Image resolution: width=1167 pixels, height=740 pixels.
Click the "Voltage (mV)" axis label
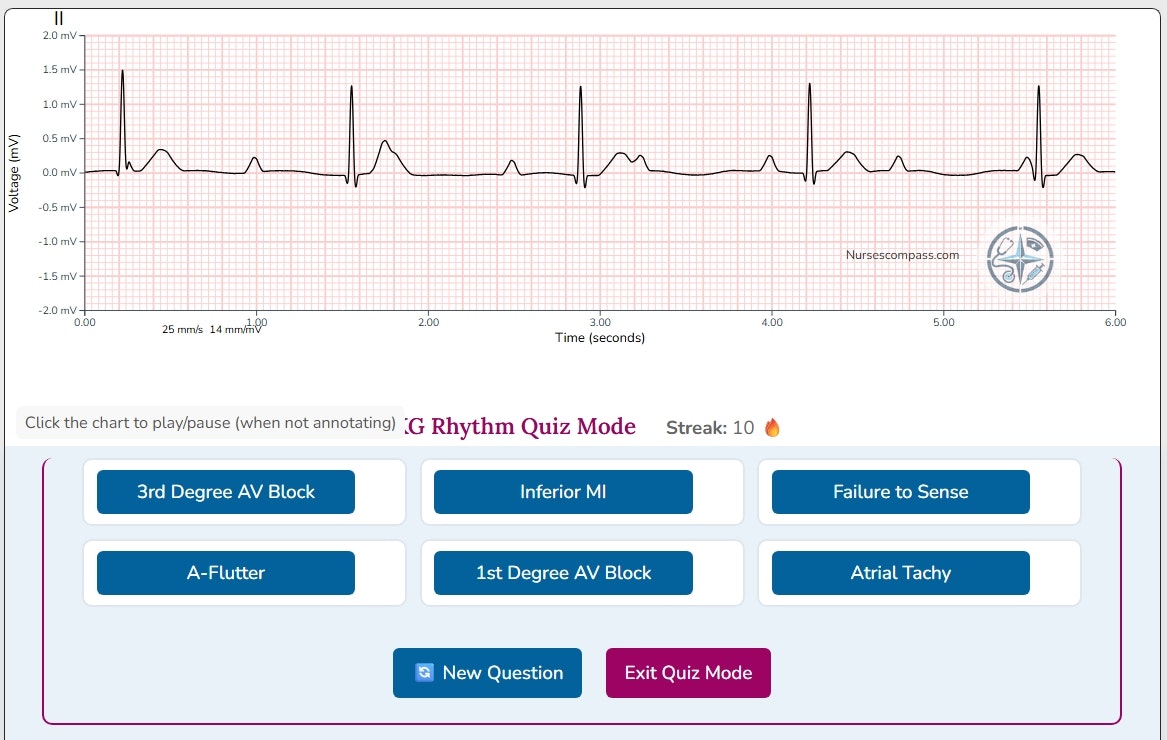click(13, 172)
